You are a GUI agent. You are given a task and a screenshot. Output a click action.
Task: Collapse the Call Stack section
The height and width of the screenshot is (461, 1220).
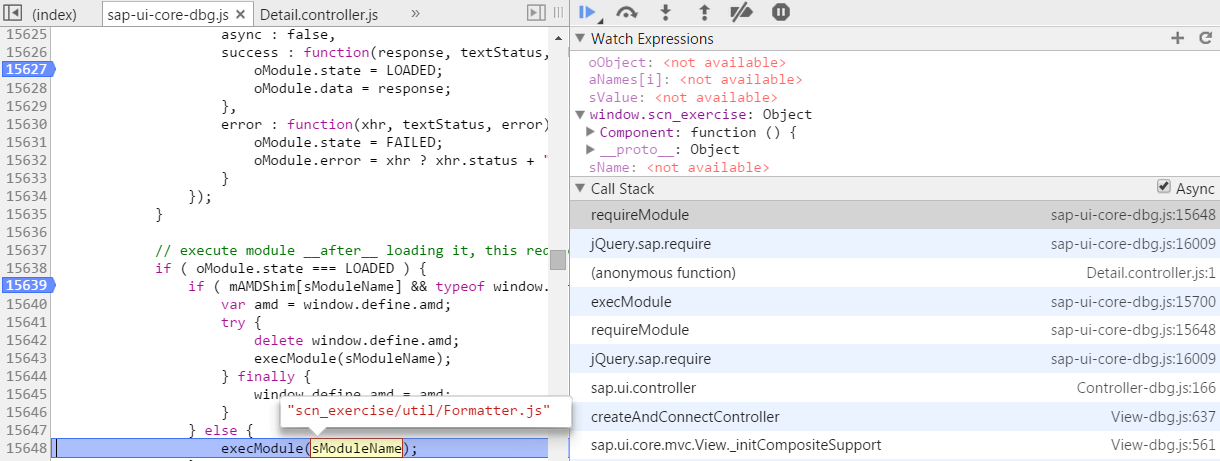click(580, 189)
